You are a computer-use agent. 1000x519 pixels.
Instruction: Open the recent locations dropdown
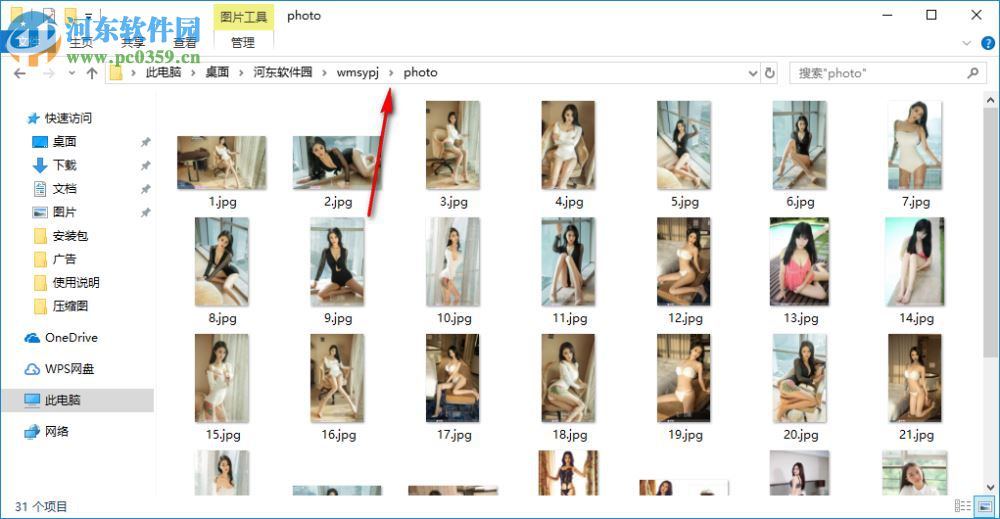click(x=71, y=73)
